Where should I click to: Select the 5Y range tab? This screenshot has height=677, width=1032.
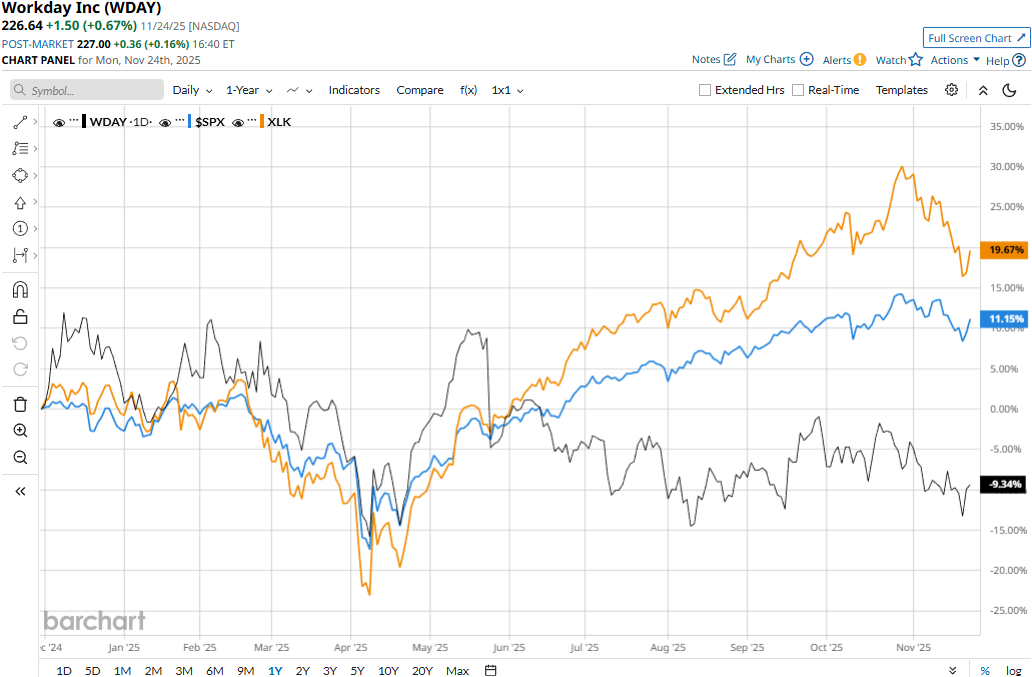357,670
